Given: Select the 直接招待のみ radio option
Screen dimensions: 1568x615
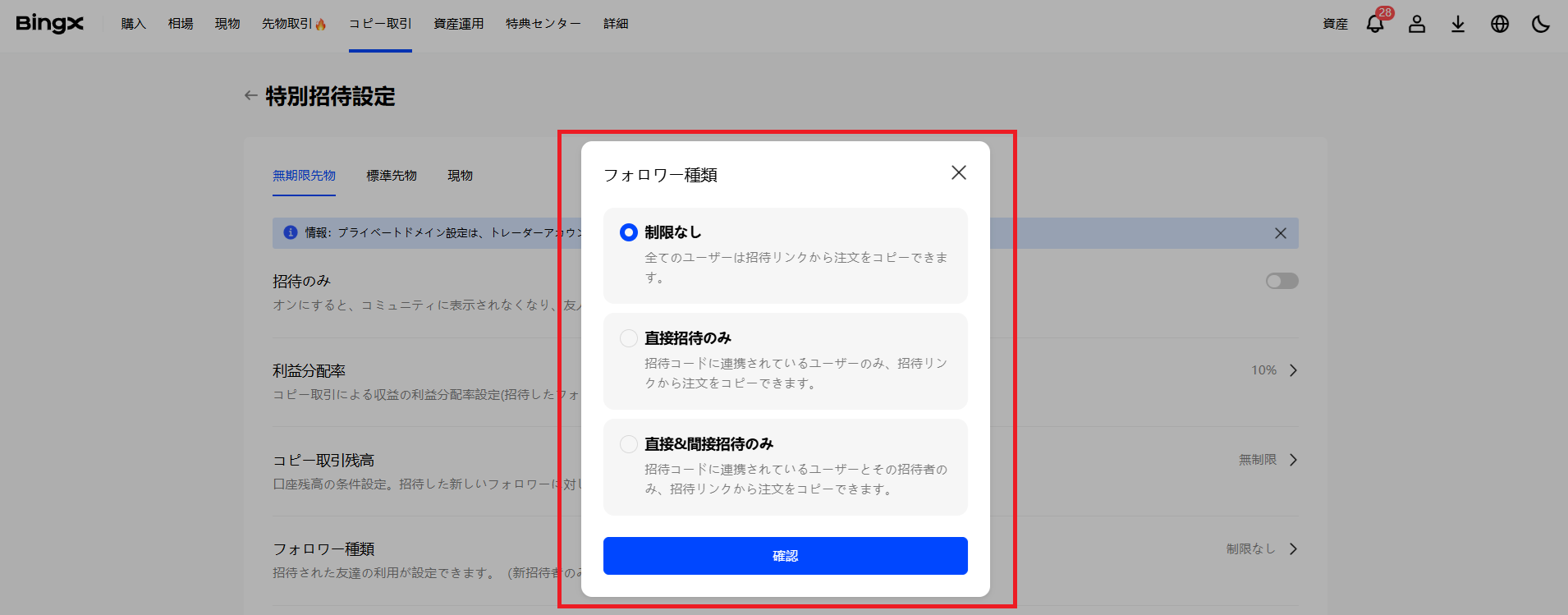Looking at the screenshot, I should [629, 338].
